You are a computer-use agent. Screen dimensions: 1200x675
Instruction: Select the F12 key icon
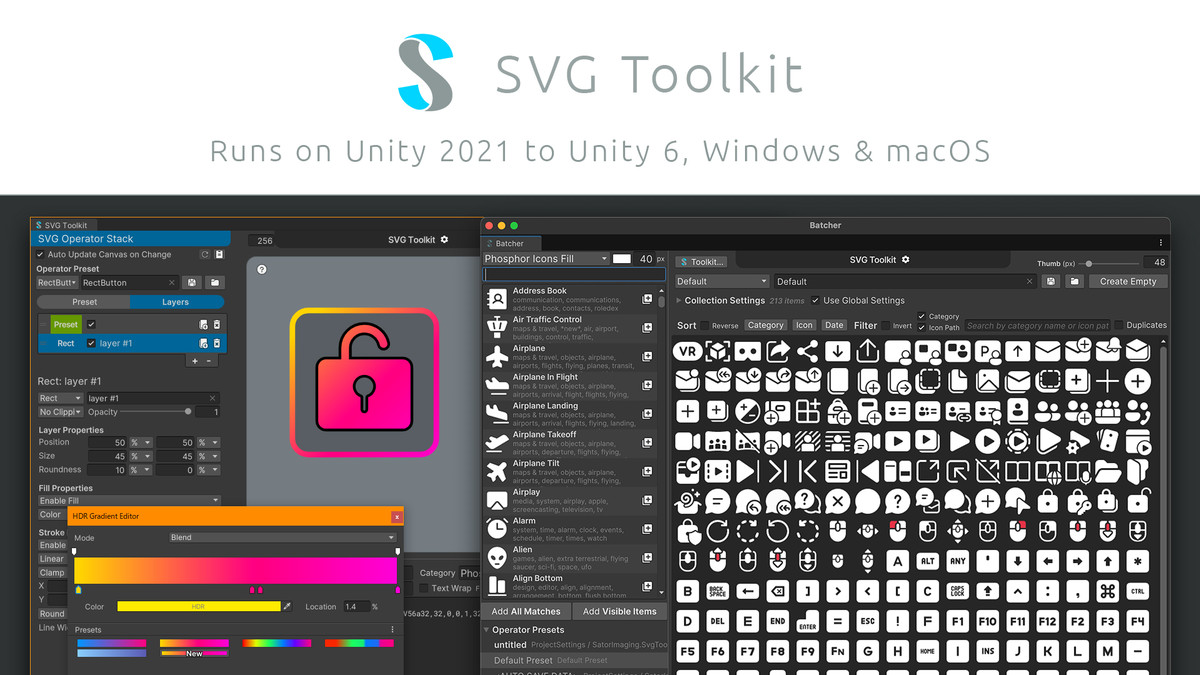click(x=1047, y=621)
